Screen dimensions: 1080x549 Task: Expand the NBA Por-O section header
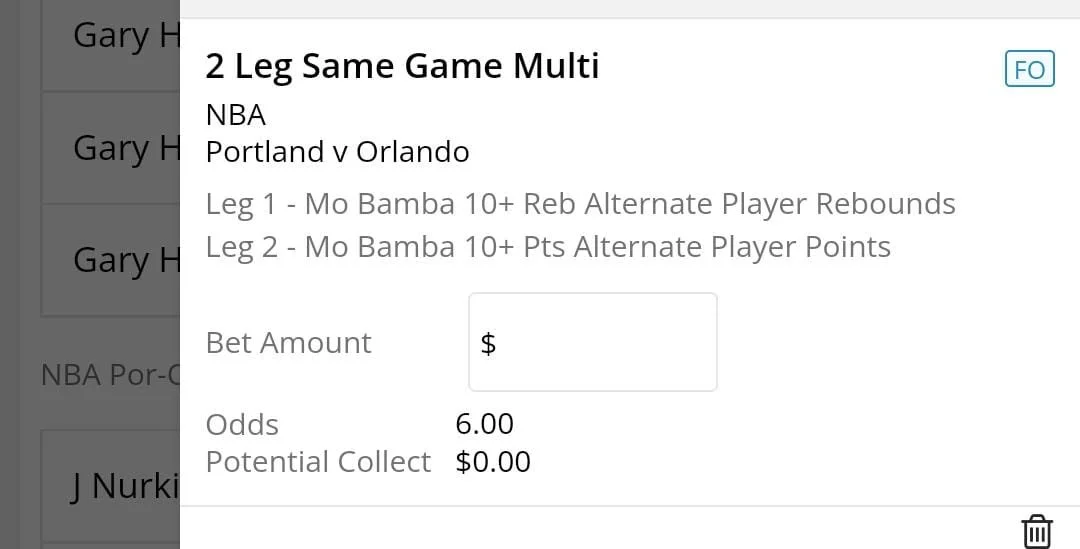(110, 375)
